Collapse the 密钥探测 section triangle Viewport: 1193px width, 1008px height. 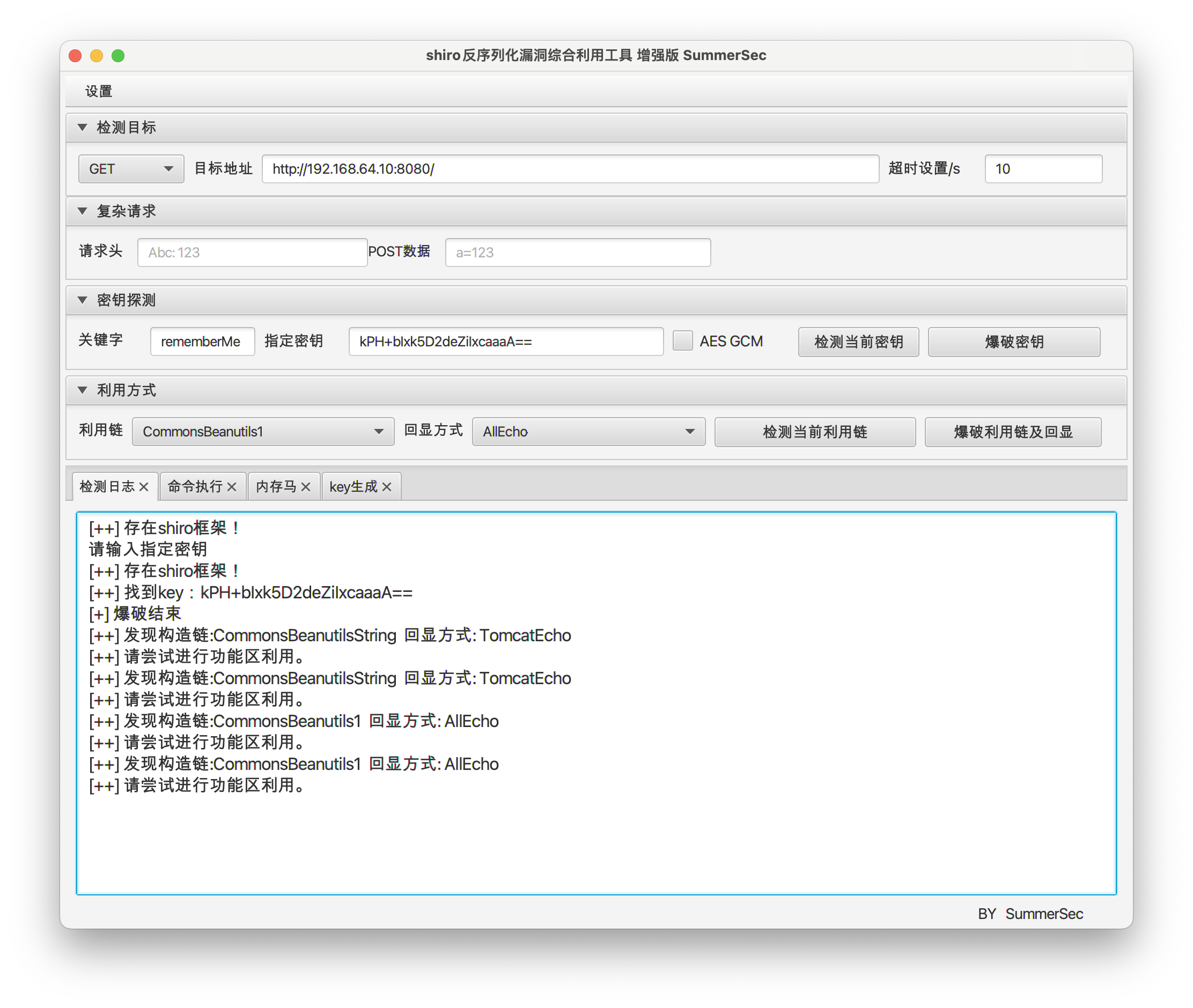tap(82, 300)
